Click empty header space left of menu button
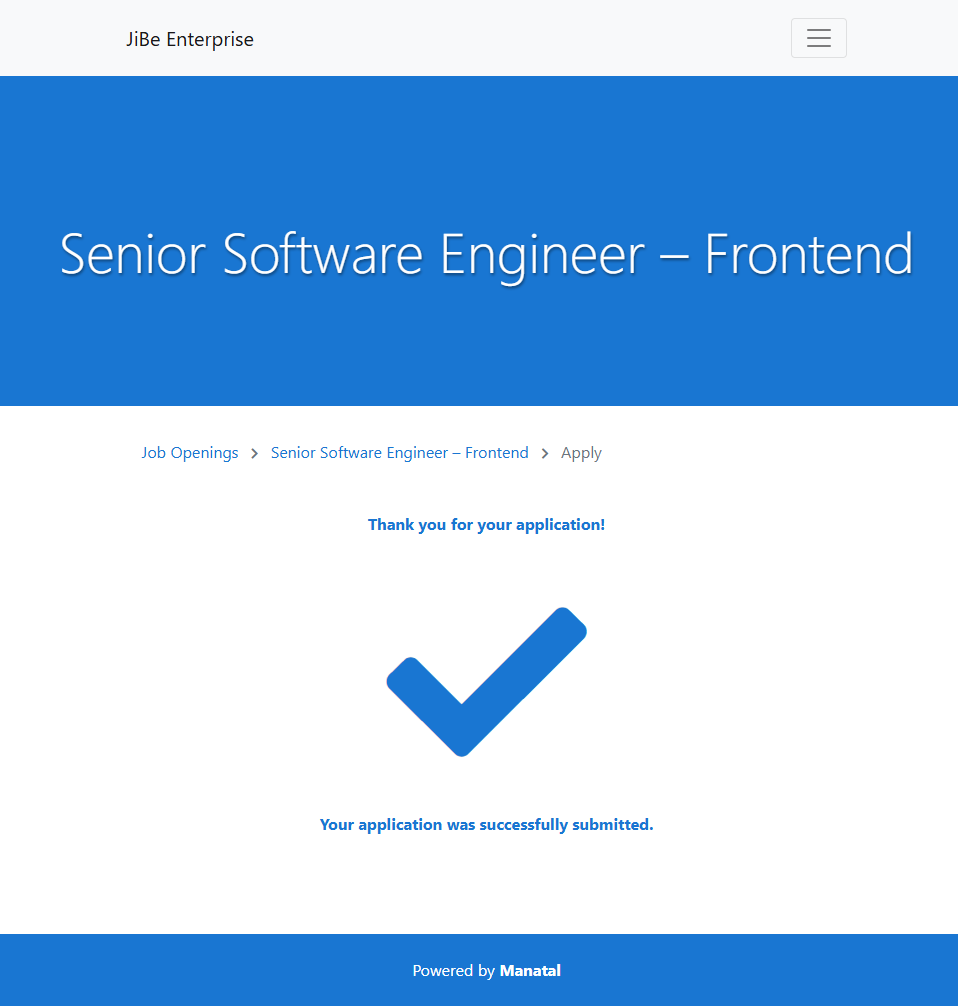This screenshot has width=958, height=1006. pos(520,38)
